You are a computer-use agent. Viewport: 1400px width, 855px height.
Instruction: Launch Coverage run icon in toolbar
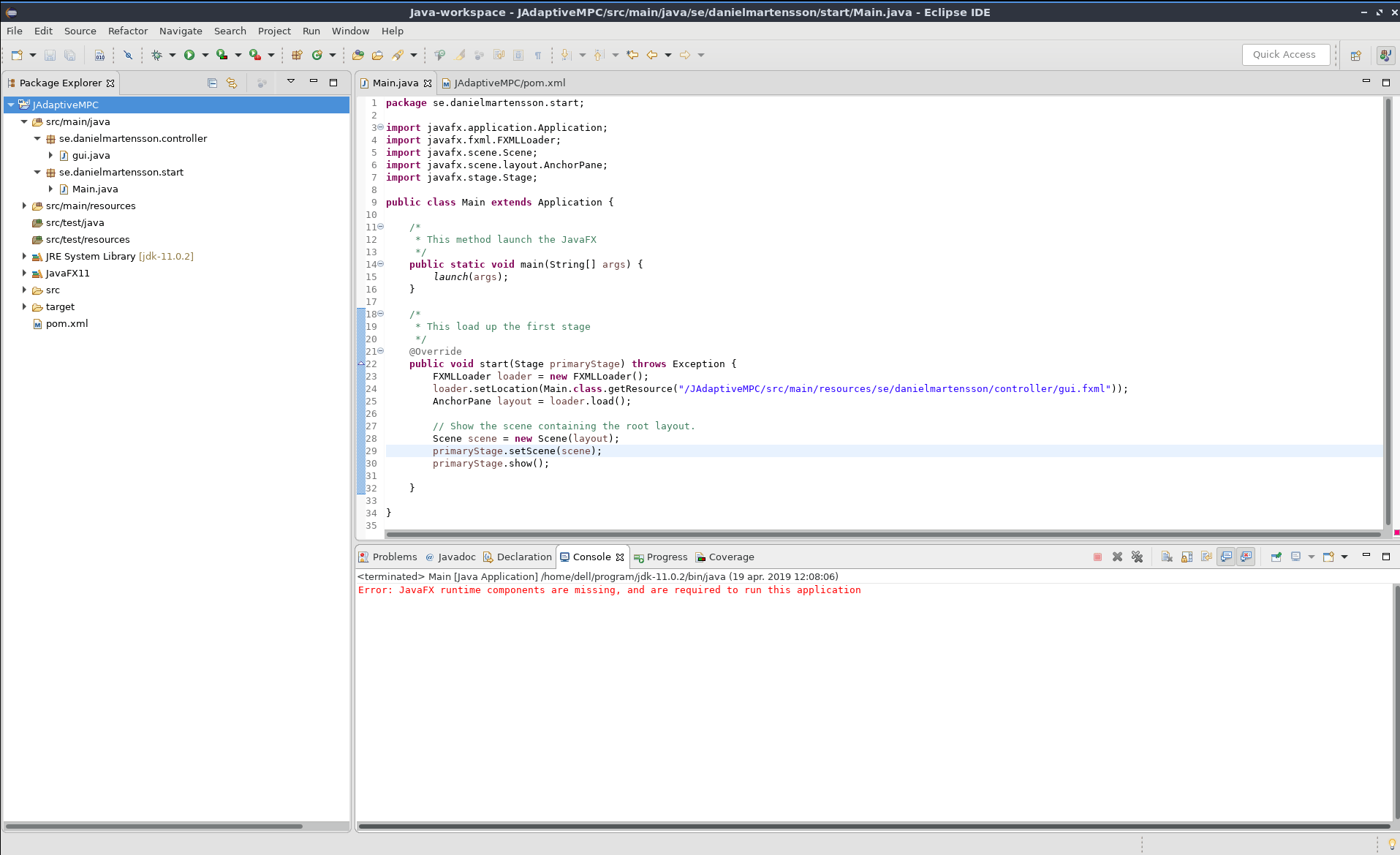point(222,55)
